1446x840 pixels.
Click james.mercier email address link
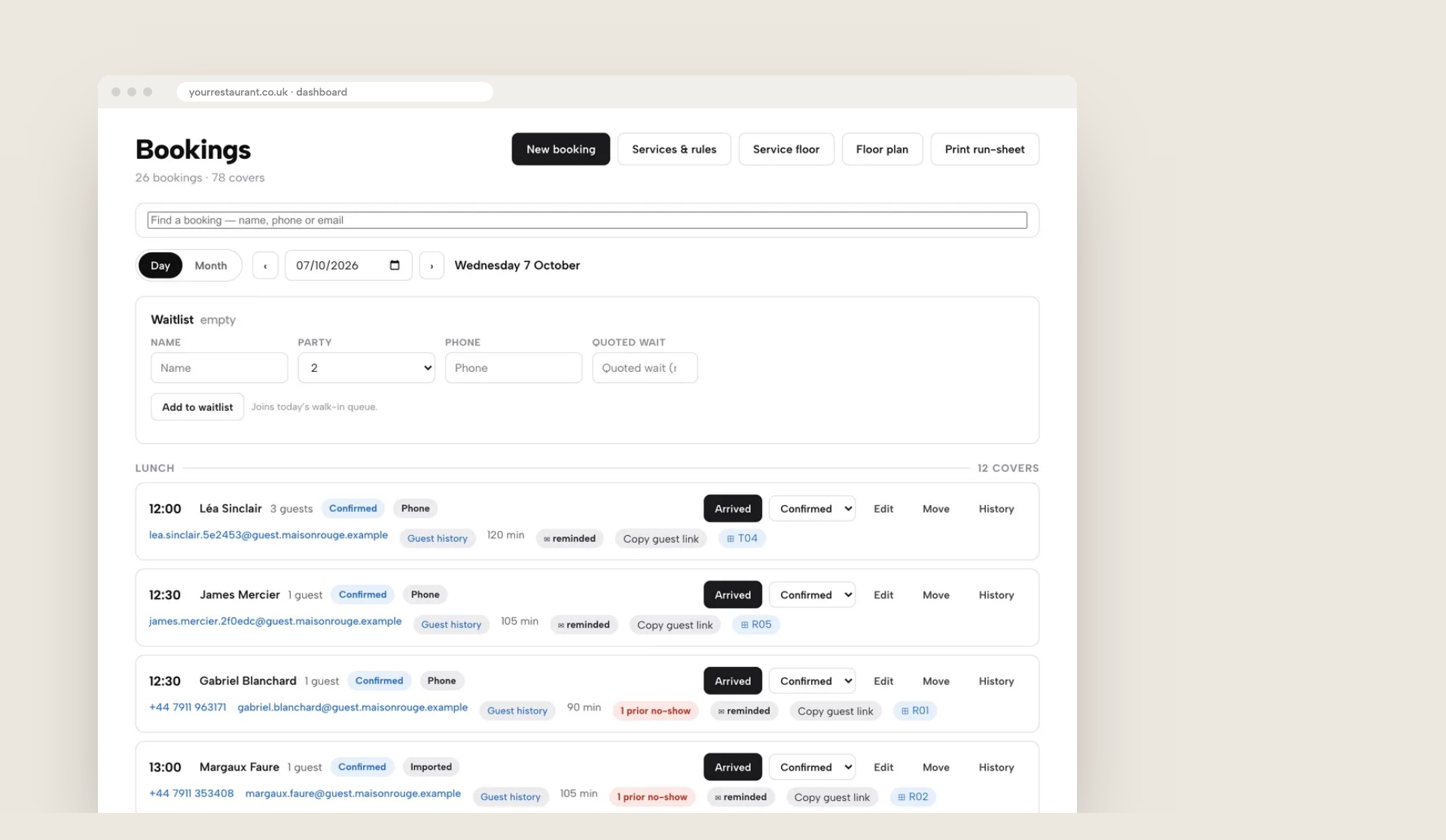[275, 621]
